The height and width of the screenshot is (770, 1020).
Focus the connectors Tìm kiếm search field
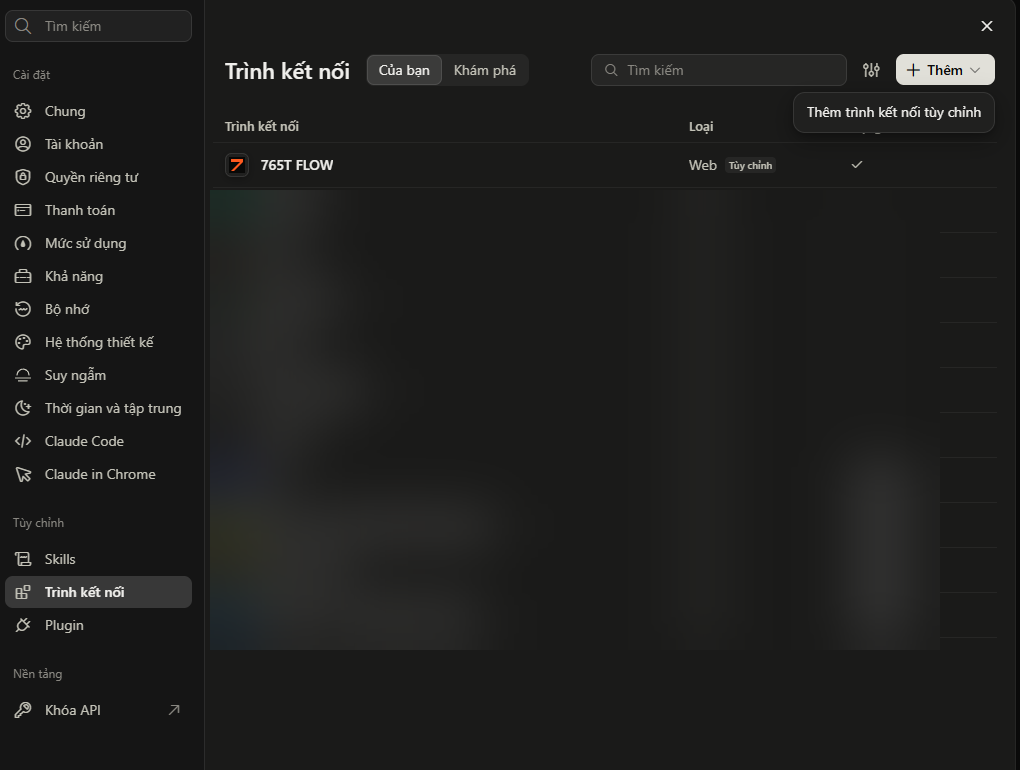[x=719, y=70]
